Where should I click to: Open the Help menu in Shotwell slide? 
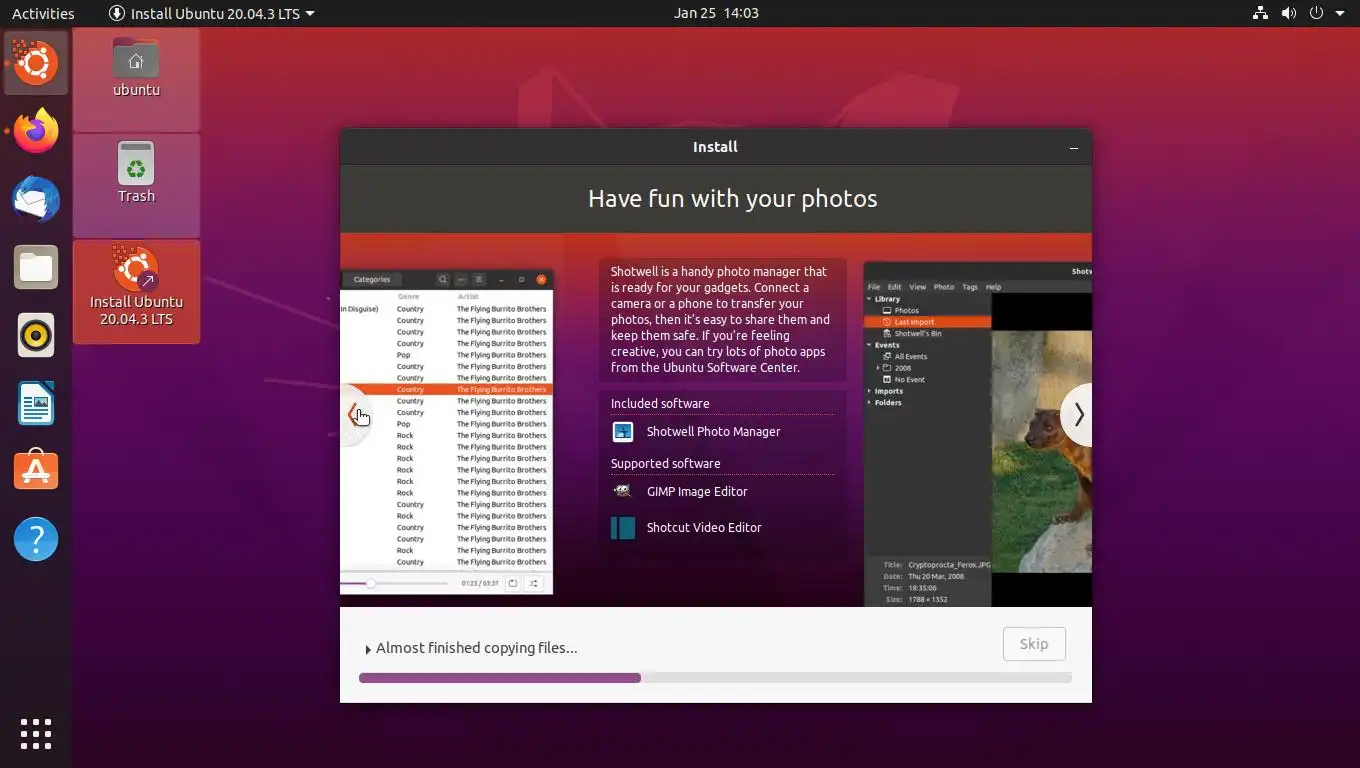[x=993, y=287]
